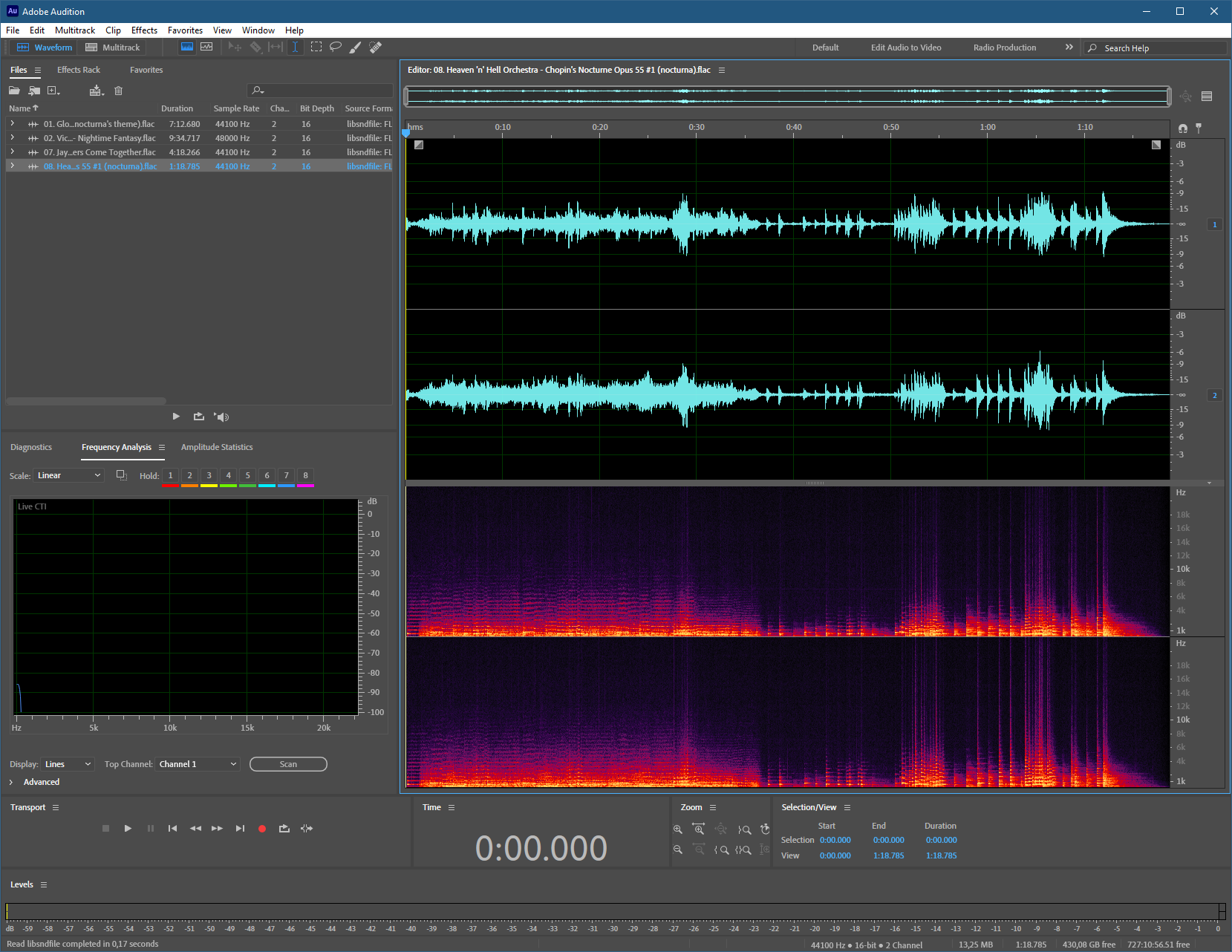Image resolution: width=1232 pixels, height=952 pixels.
Task: Open the Favorites menu in menu bar
Action: (x=185, y=30)
